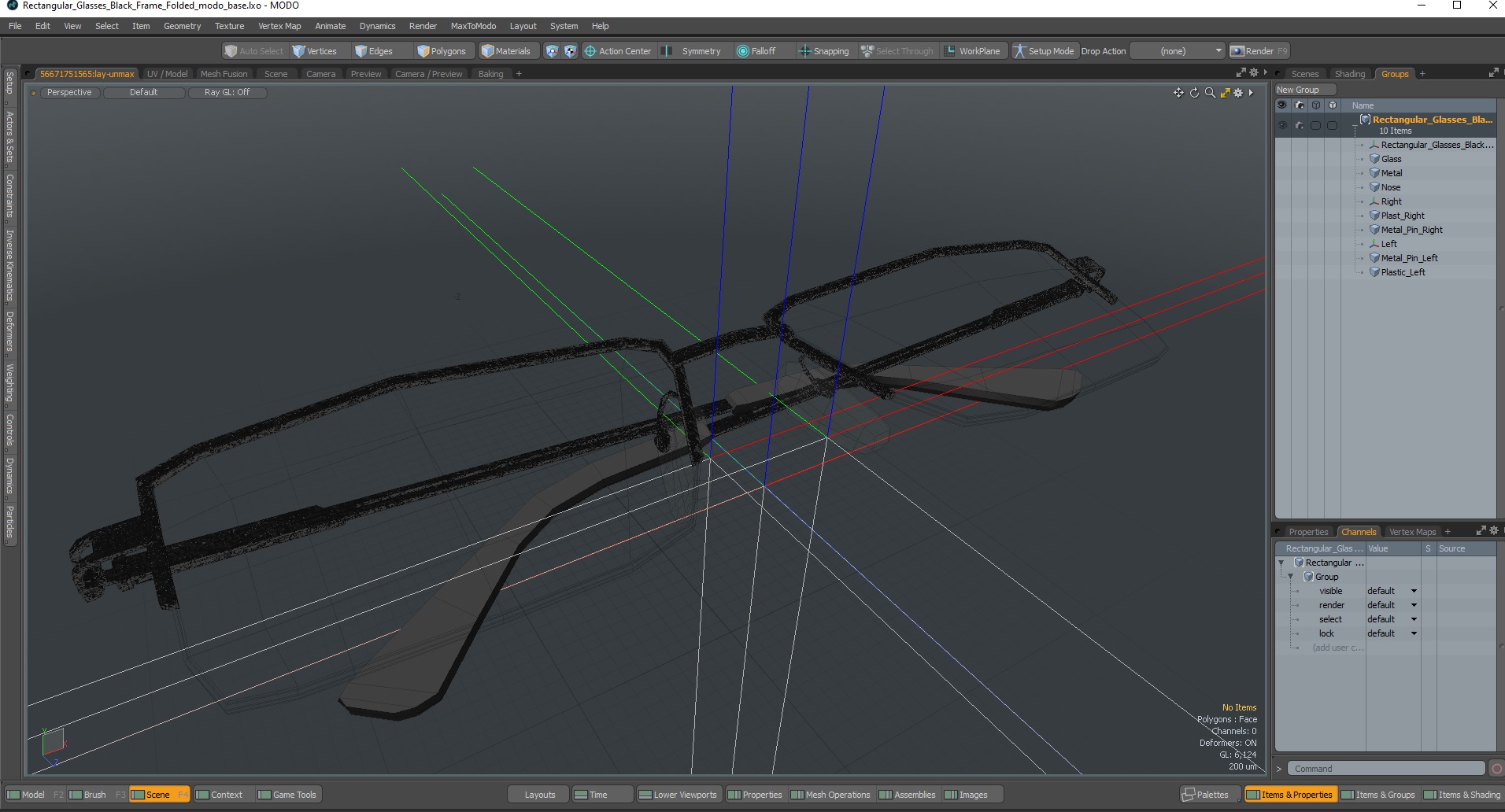The image size is (1505, 812).
Task: Open the Layouts button
Action: 540,795
